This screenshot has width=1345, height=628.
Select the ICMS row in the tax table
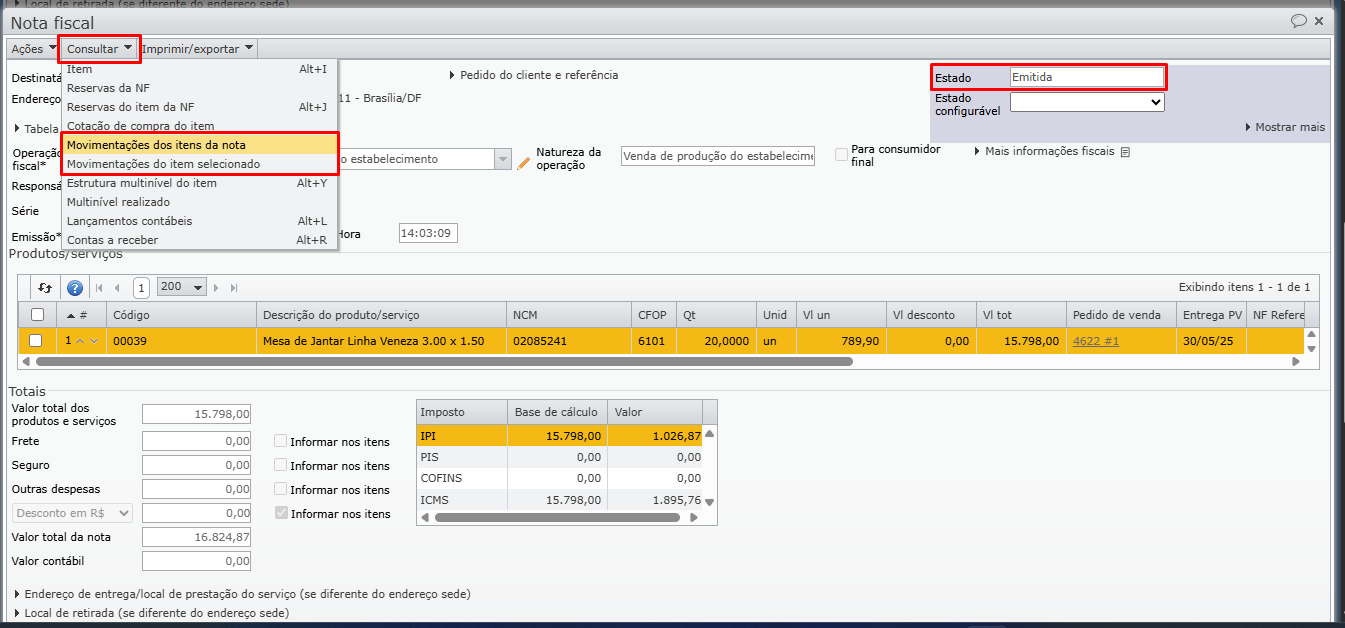pyautogui.click(x=559, y=500)
